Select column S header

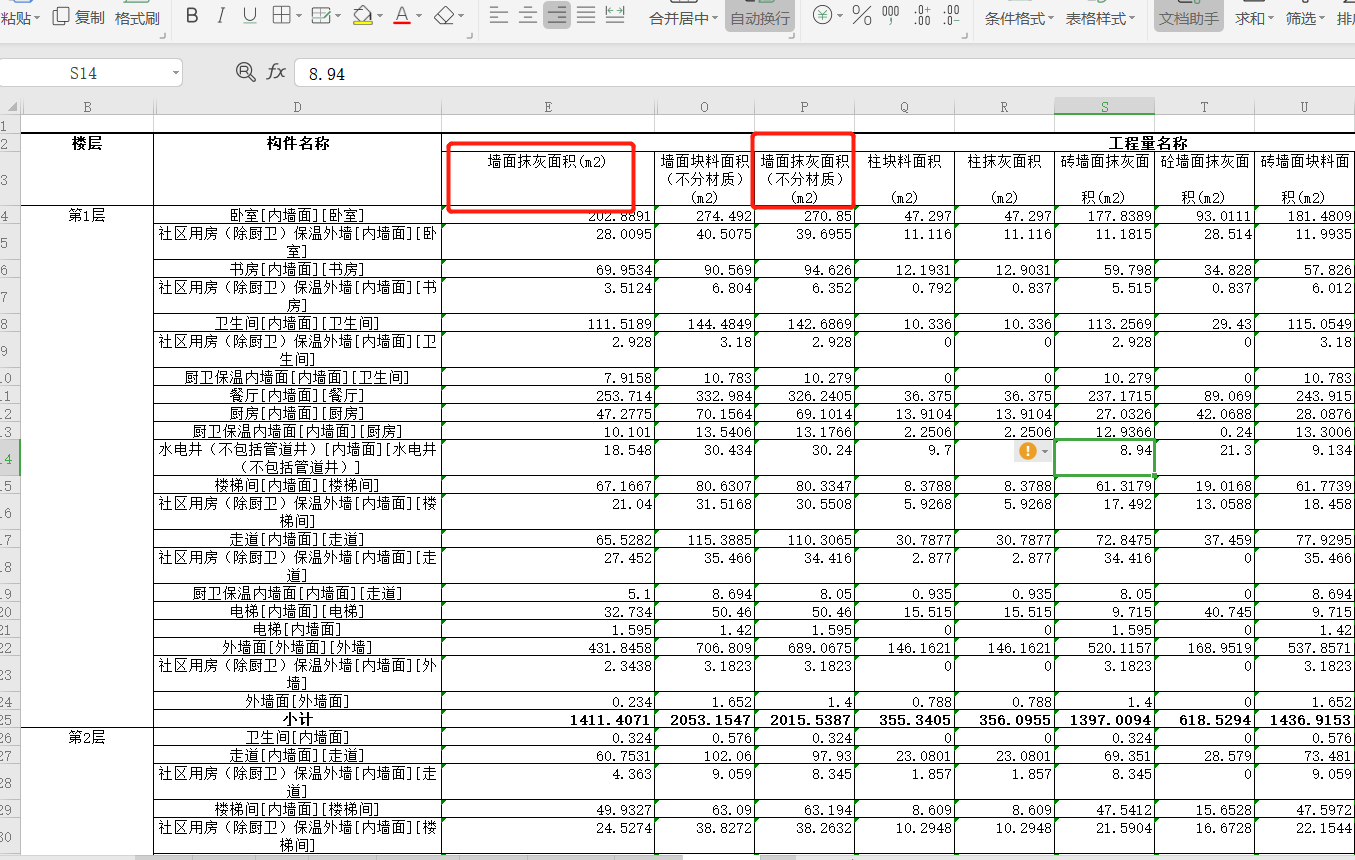1104,107
